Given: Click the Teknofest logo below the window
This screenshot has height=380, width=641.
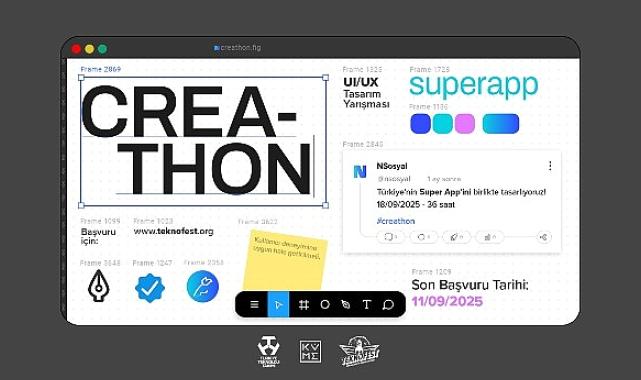Looking at the screenshot, I should coord(359,351).
